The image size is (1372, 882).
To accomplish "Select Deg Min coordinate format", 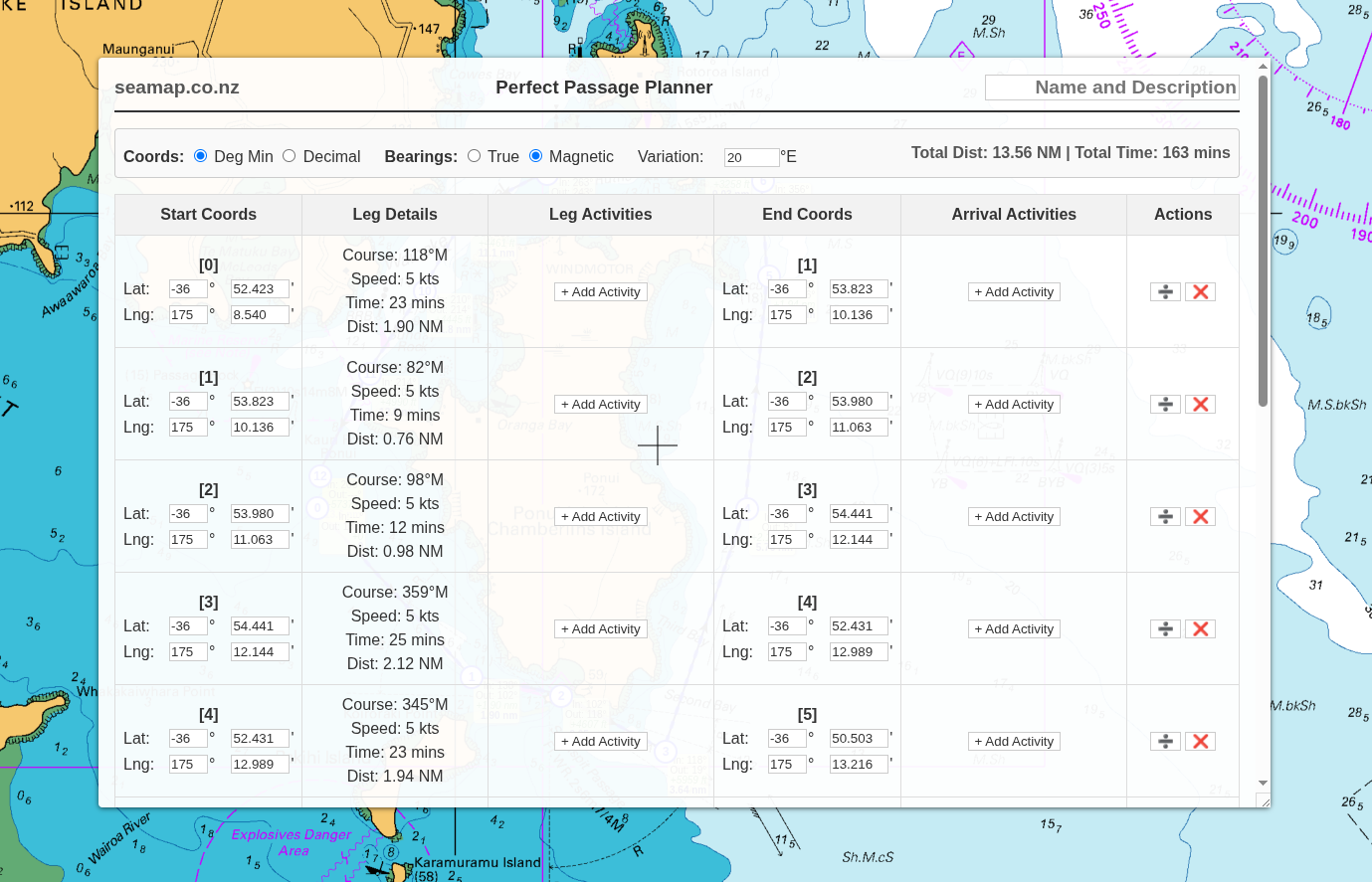I will coord(200,155).
